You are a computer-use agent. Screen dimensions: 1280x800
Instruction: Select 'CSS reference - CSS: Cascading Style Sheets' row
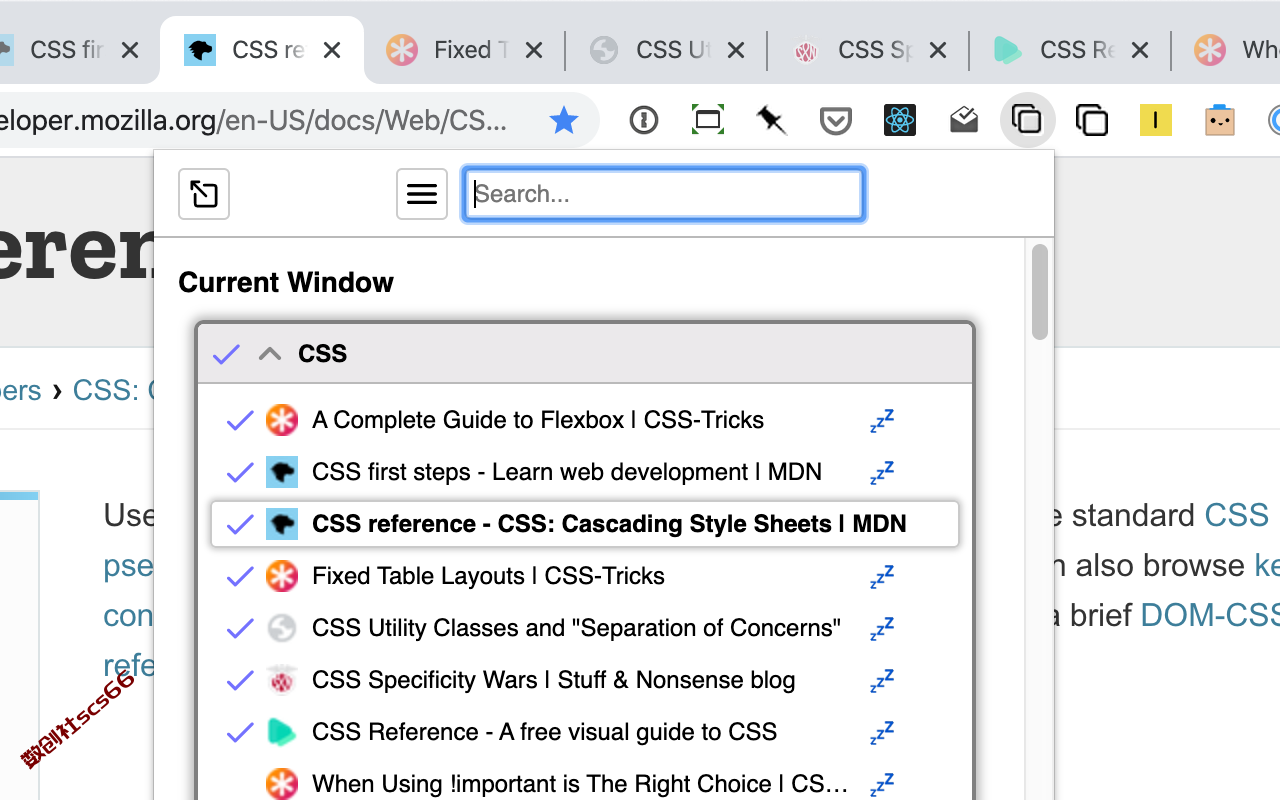tap(585, 525)
